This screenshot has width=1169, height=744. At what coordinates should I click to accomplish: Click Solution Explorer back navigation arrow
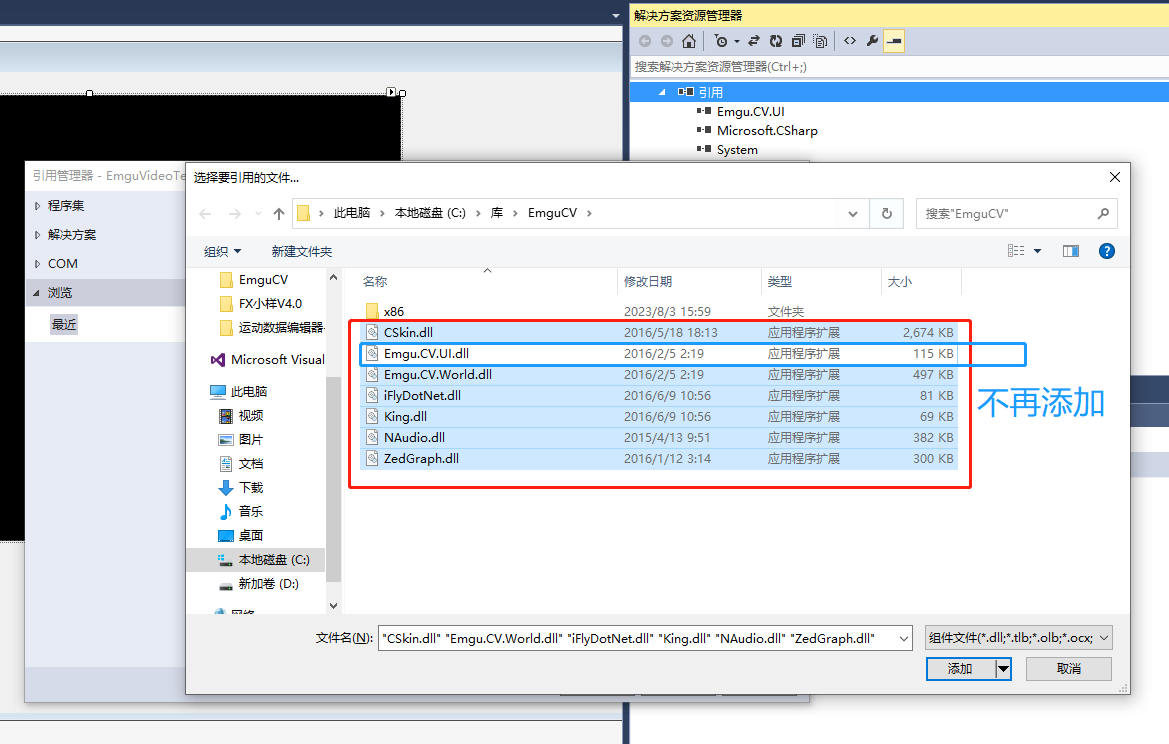645,42
